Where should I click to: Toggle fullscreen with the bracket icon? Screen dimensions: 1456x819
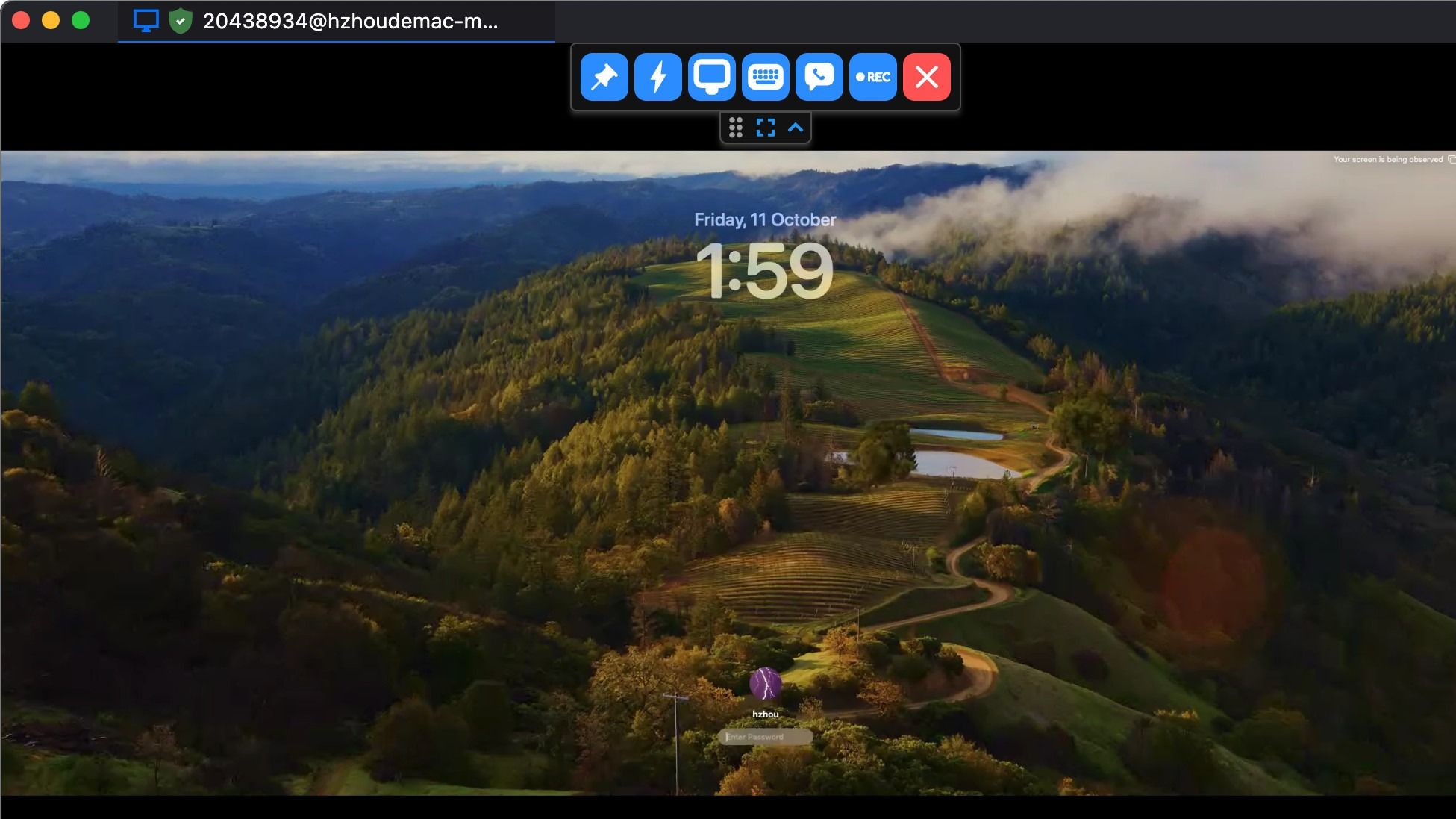point(765,128)
